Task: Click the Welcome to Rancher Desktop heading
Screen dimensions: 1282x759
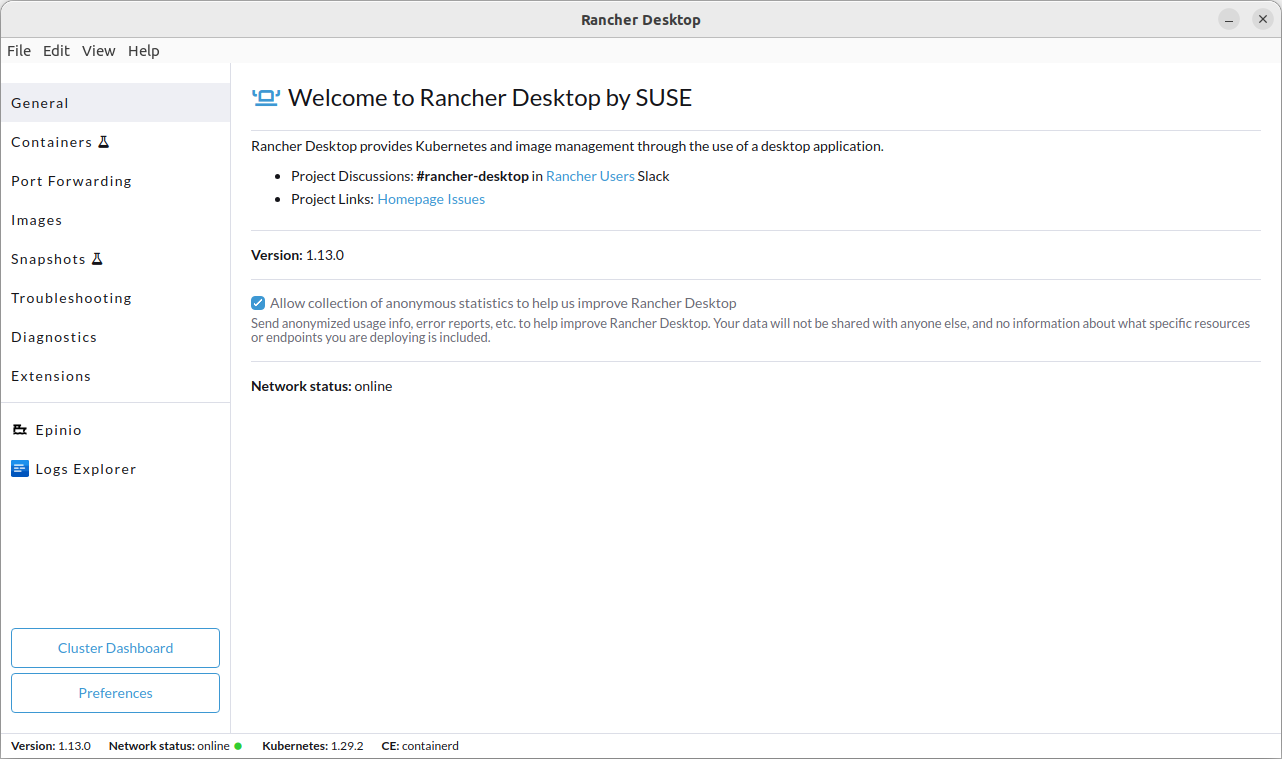Action: click(490, 97)
